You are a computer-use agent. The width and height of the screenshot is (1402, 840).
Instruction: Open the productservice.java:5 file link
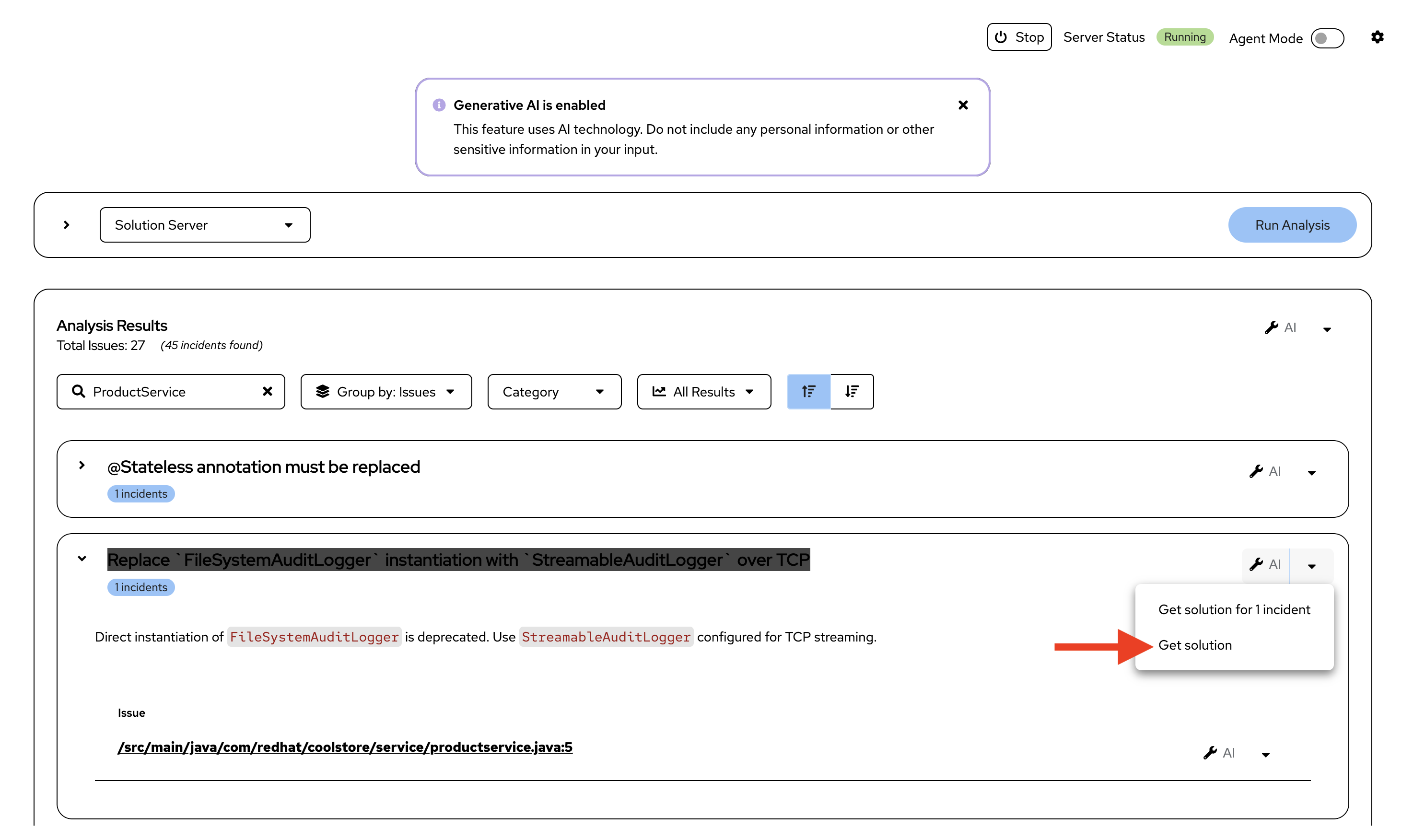[x=345, y=747]
